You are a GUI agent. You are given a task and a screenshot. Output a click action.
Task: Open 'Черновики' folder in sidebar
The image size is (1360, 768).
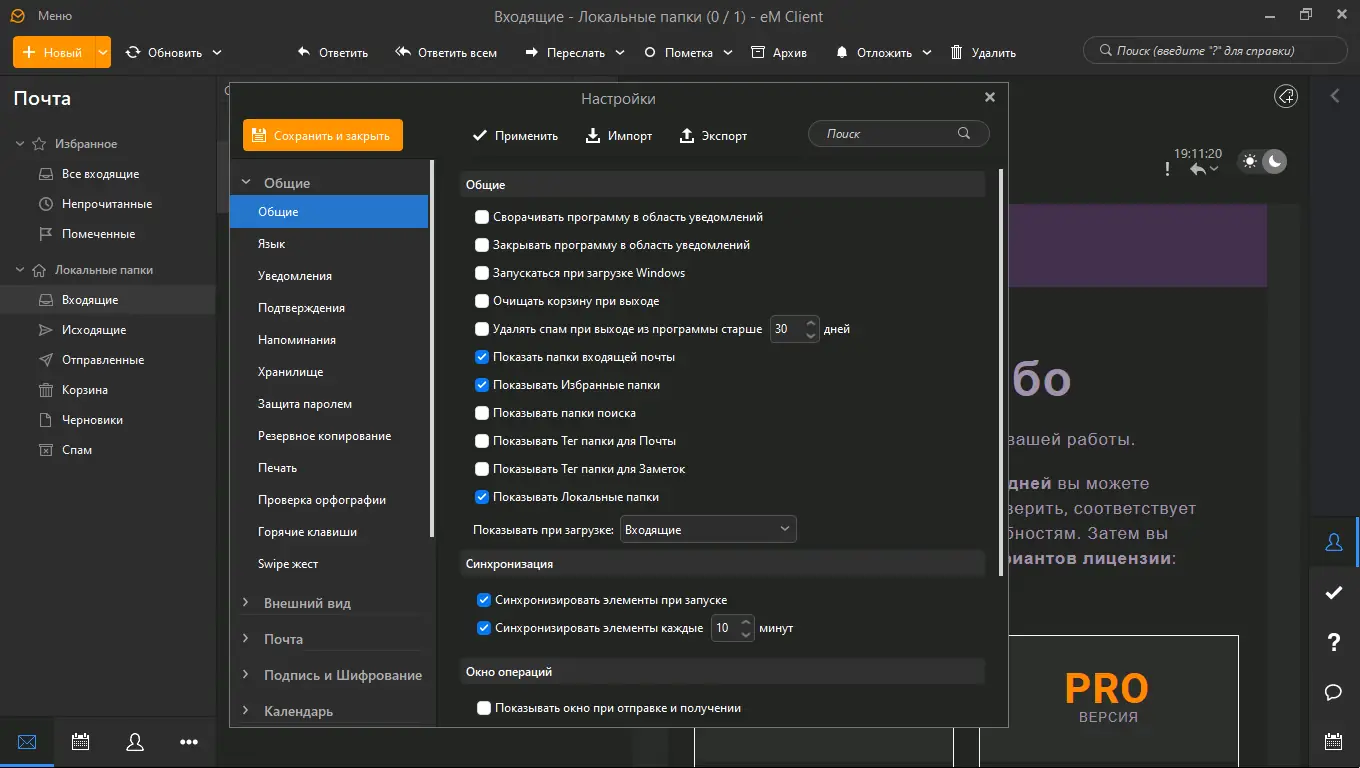point(108,420)
